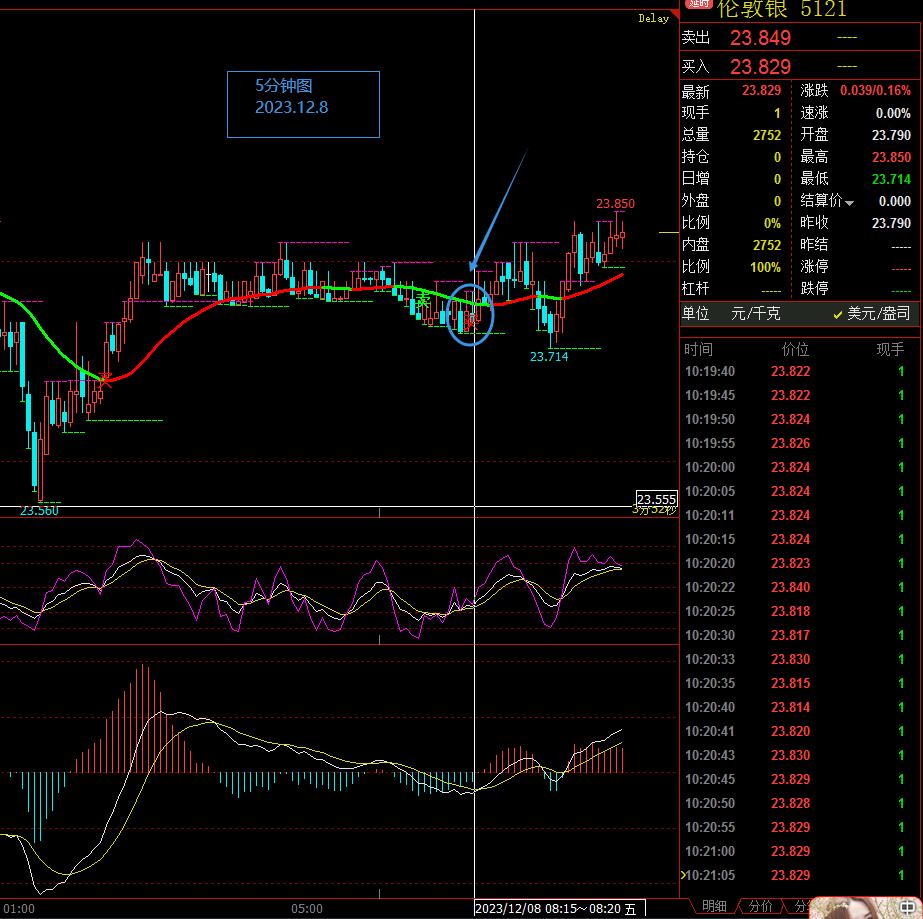Click the 伦敦银 5121 instrument title
Image resolution: width=923 pixels, height=919 pixels.
pos(781,9)
